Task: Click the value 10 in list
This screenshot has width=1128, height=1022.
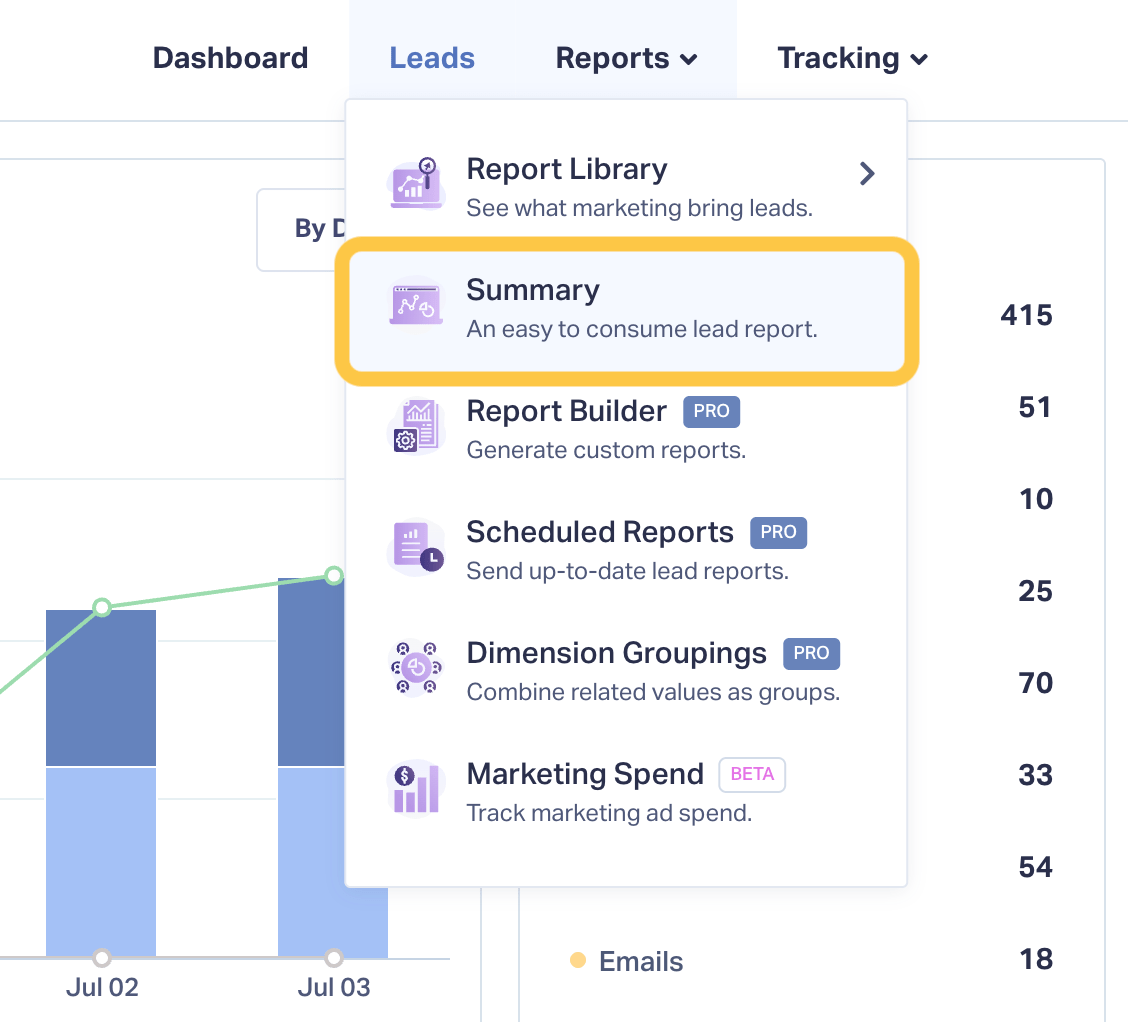Action: tap(1036, 499)
